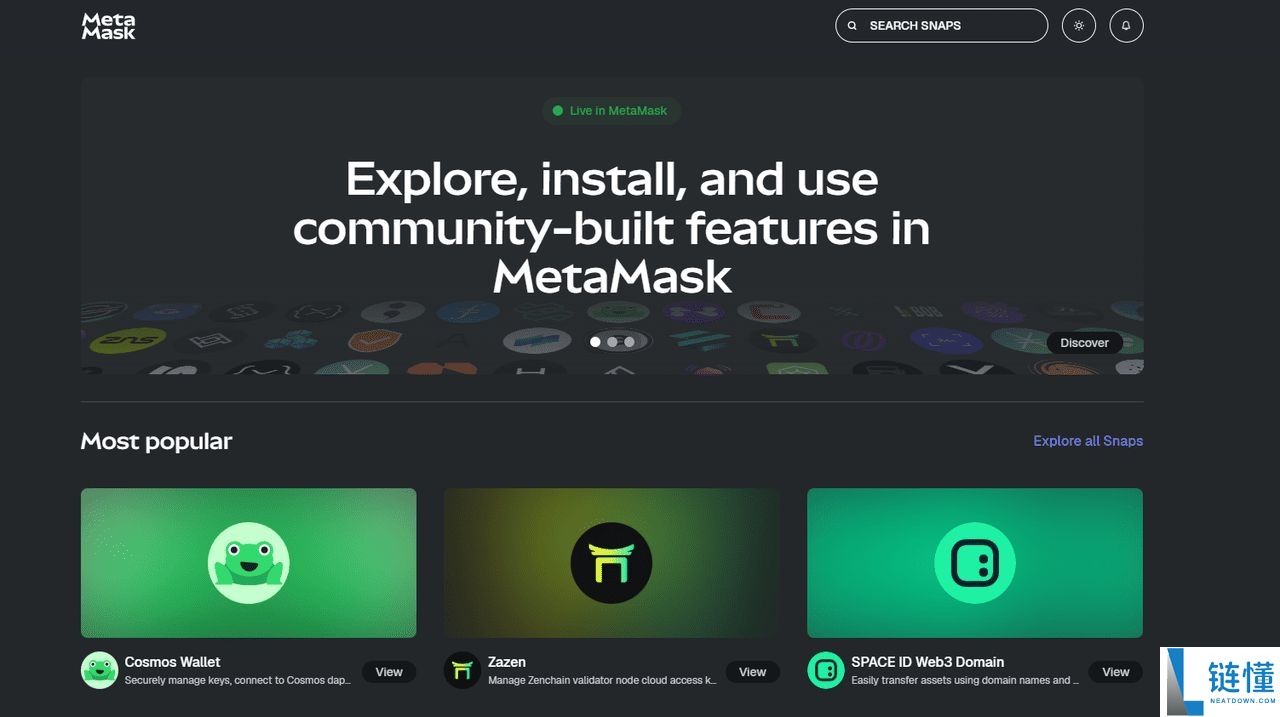1280x717 pixels.
Task: Open the Cosmos Wallet title
Action: click(x=172, y=662)
